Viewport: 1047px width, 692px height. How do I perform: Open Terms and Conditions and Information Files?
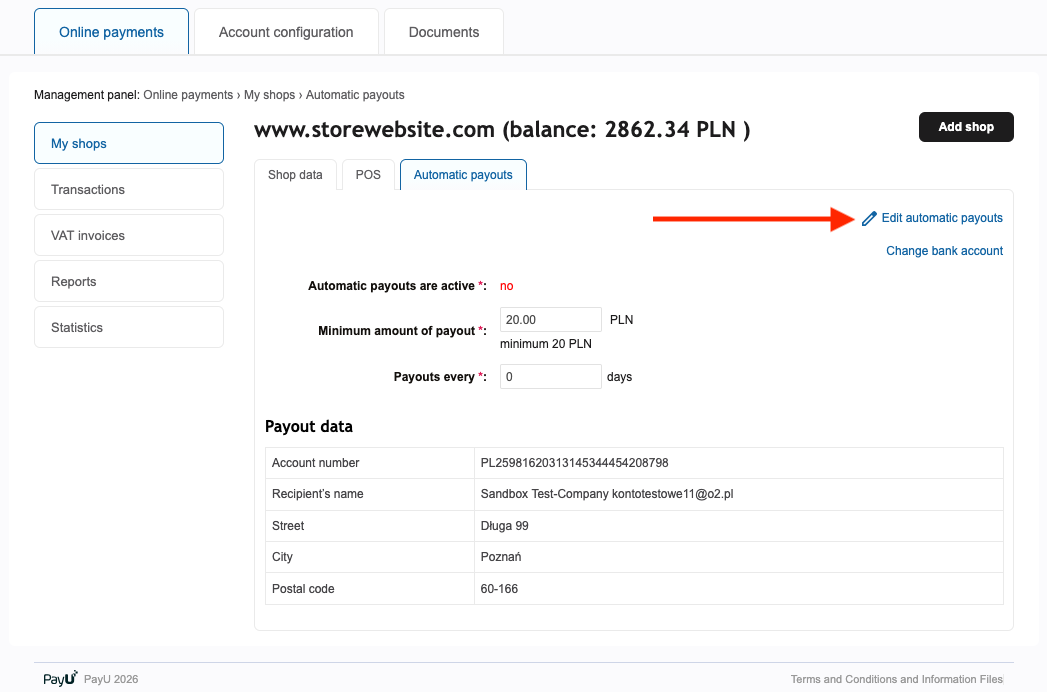coord(896,678)
